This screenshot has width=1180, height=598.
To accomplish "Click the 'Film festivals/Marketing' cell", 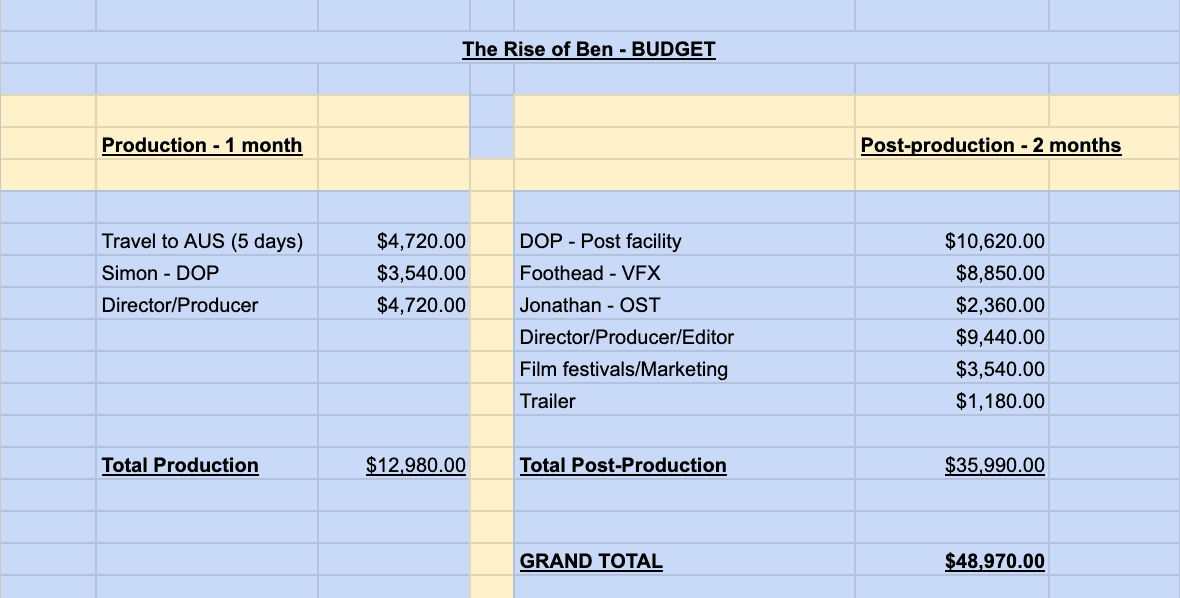I will (623, 369).
